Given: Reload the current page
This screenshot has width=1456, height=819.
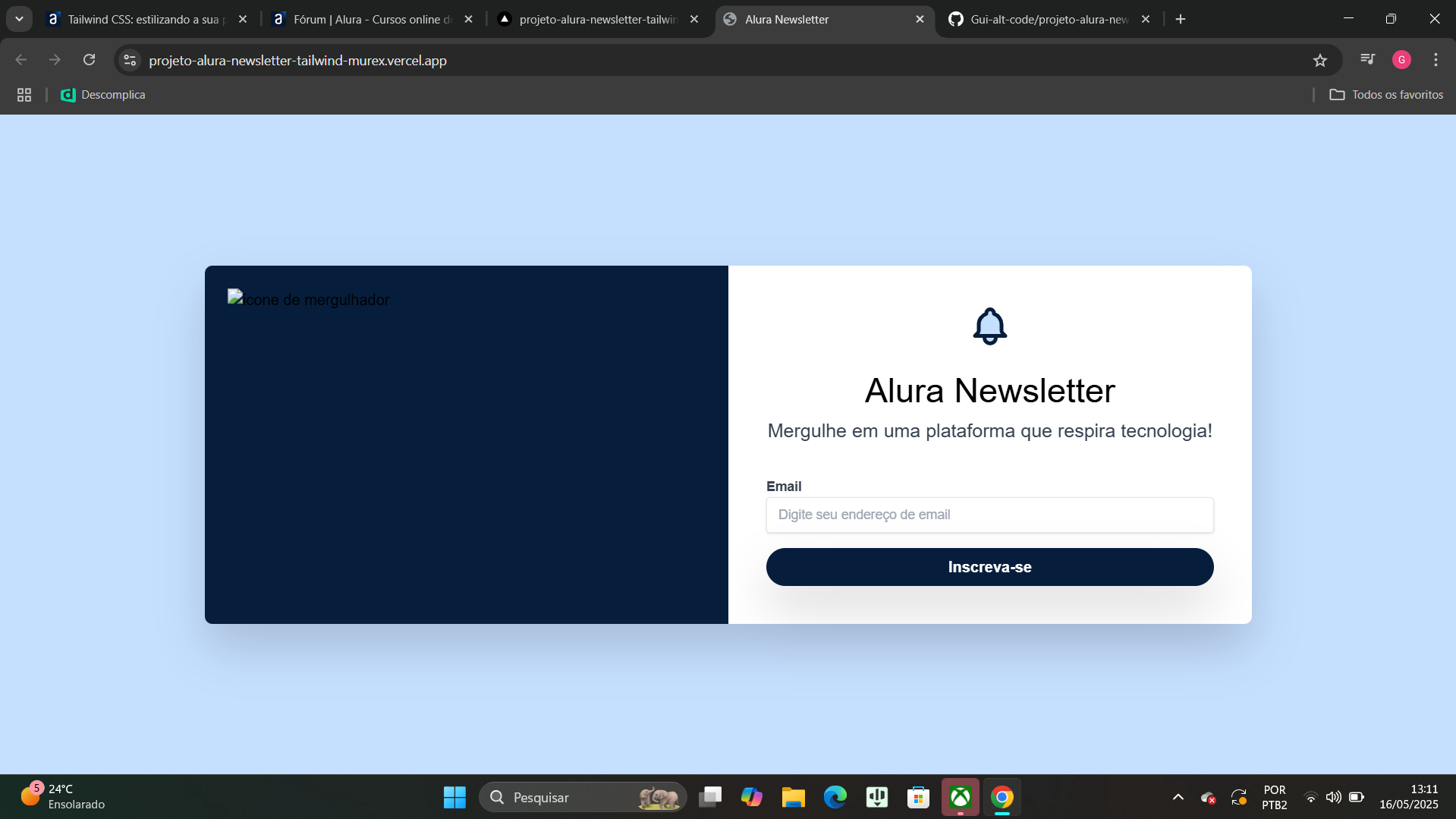Looking at the screenshot, I should tap(90, 60).
